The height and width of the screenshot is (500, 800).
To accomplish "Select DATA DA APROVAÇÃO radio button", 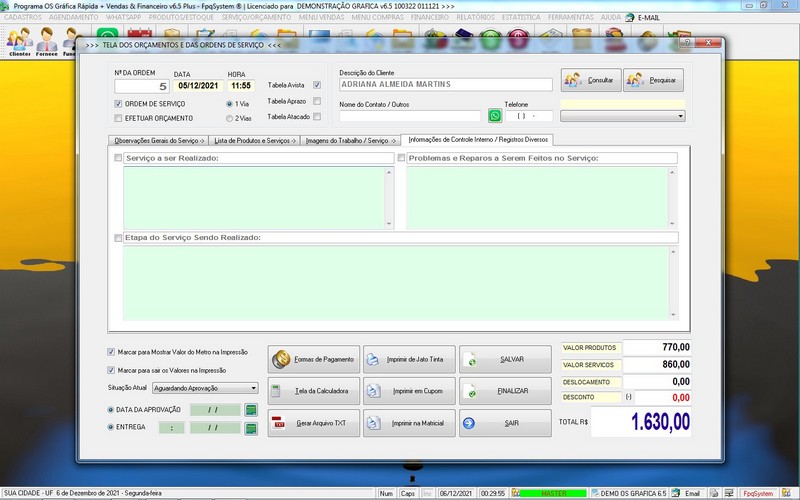I will pyautogui.click(x=110, y=410).
